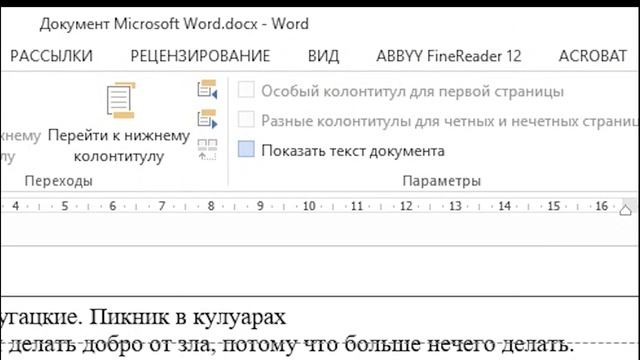The height and width of the screenshot is (360, 640).
Task: Click the Link to Previous header icon
Action: click(207, 149)
